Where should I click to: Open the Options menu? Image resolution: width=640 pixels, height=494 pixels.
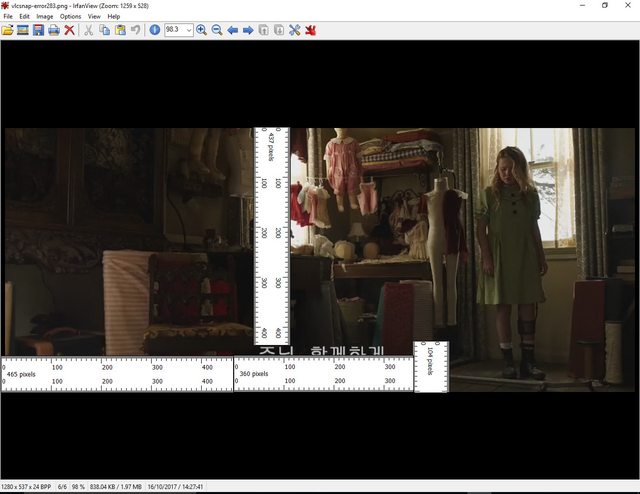point(70,16)
